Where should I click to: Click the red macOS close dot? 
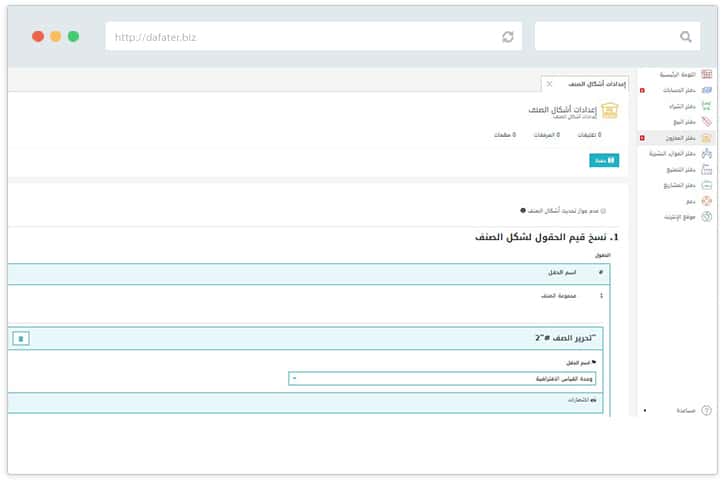pyautogui.click(x=38, y=36)
